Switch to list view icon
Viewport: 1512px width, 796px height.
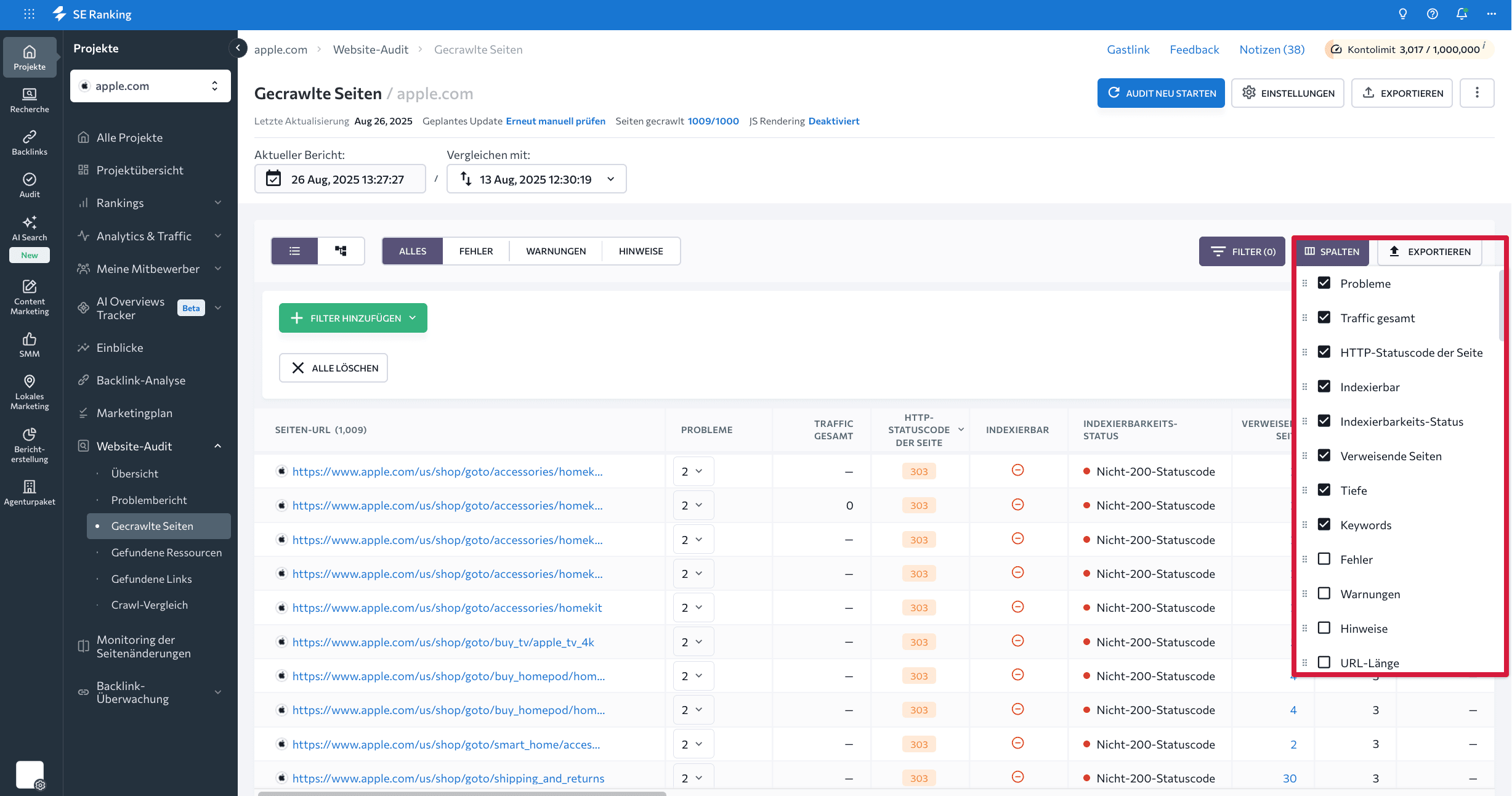click(x=294, y=251)
